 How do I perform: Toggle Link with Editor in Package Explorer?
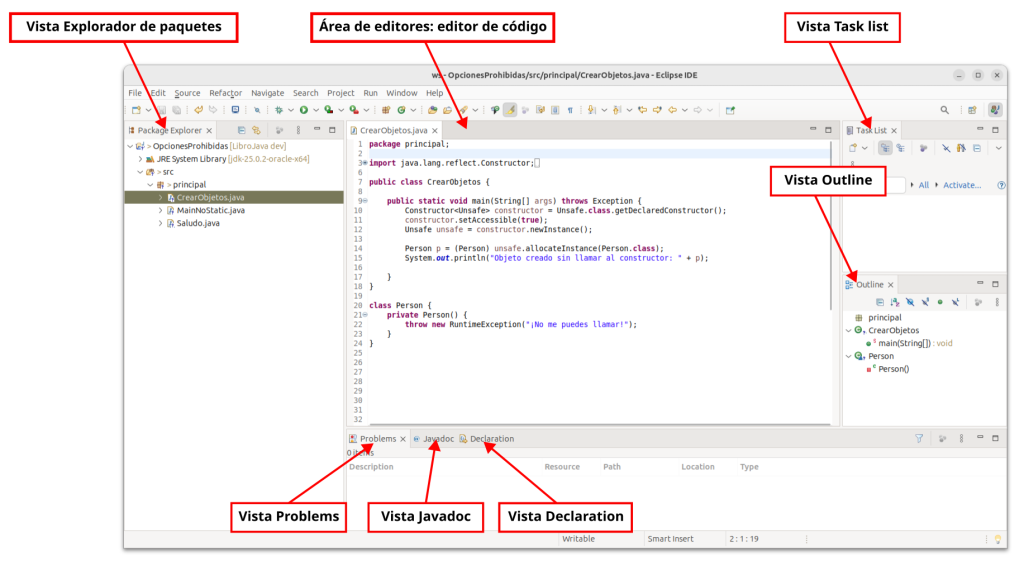click(257, 130)
